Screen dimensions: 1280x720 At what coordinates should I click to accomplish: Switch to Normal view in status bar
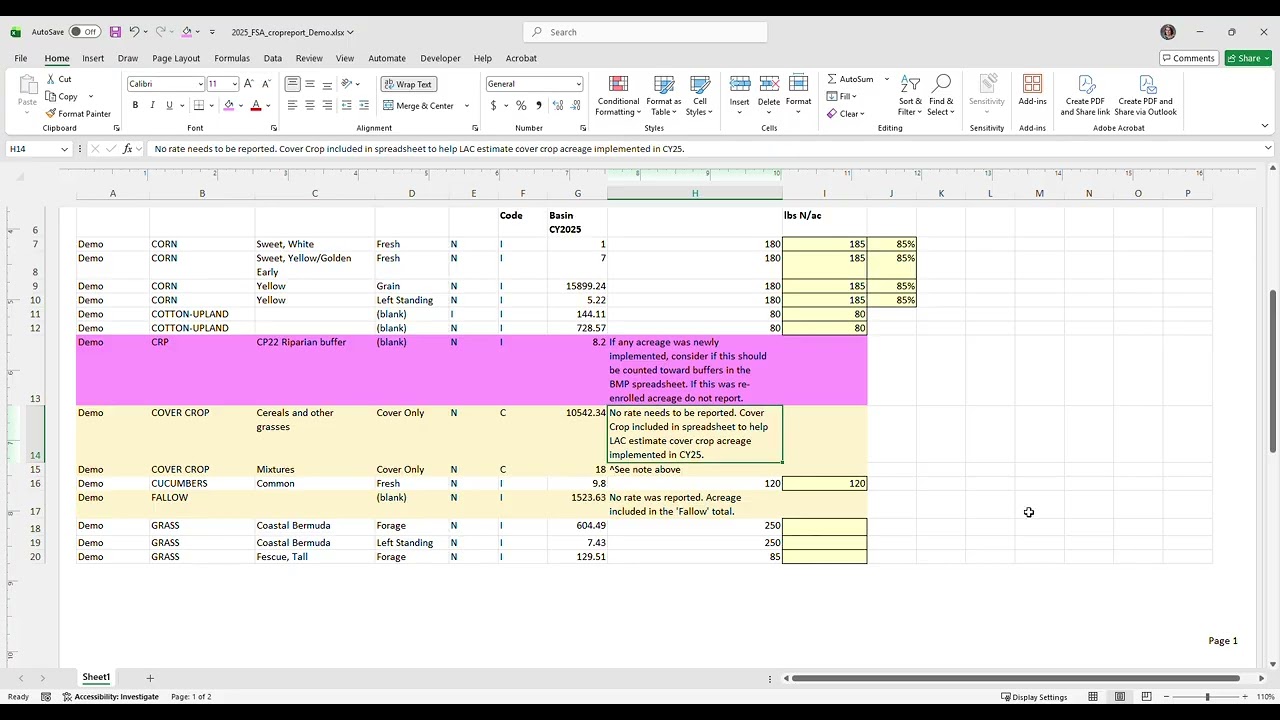coord(1093,697)
